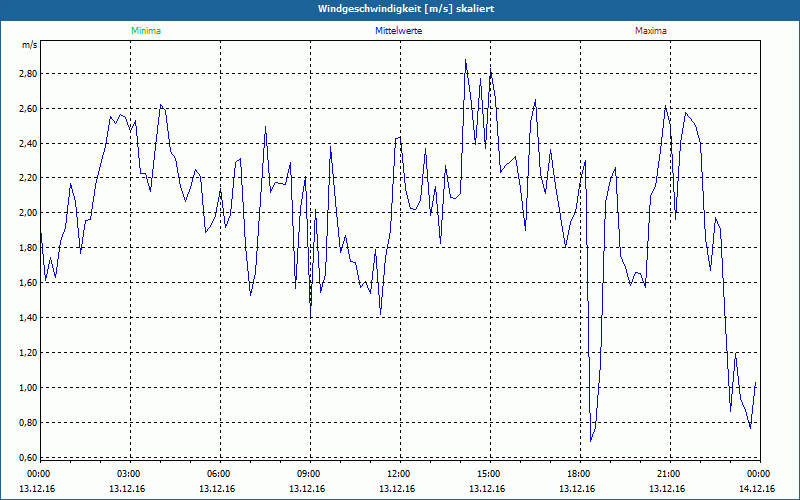Click the 13.12.16 date under 12:00
This screenshot has width=800, height=500.
click(397, 489)
